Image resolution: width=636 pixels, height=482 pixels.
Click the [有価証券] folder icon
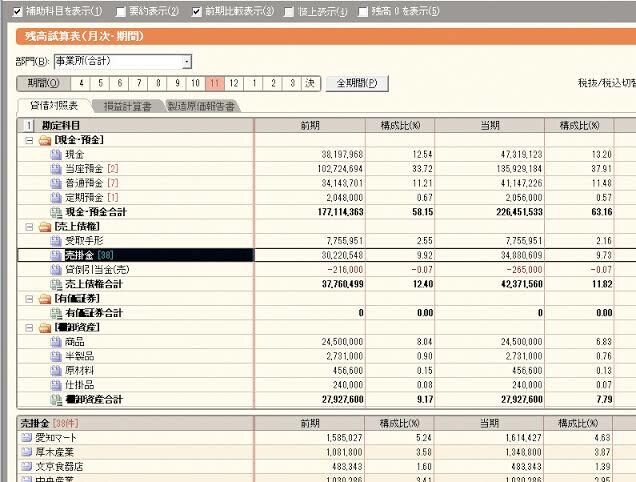pyautogui.click(x=45, y=299)
